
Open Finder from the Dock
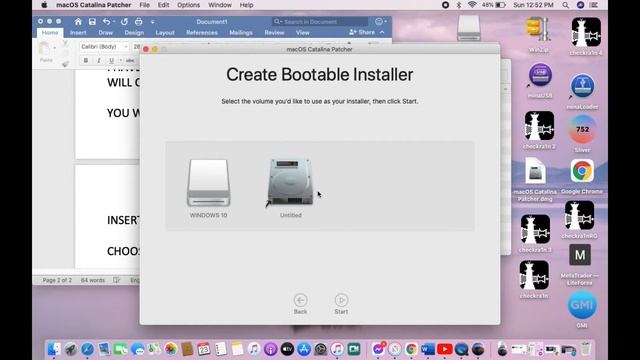[54, 349]
